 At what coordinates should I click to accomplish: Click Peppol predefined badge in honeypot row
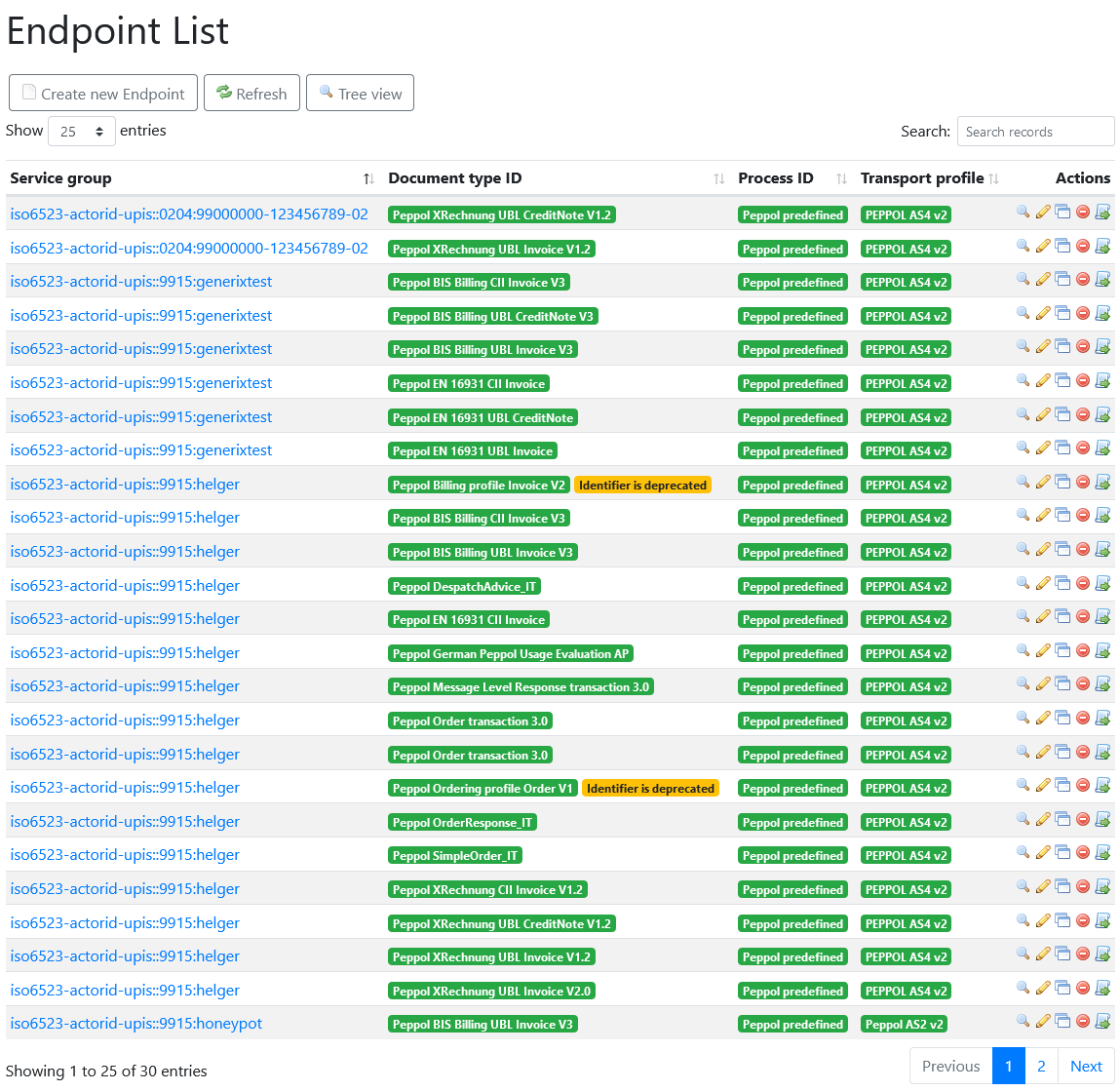click(x=792, y=1025)
